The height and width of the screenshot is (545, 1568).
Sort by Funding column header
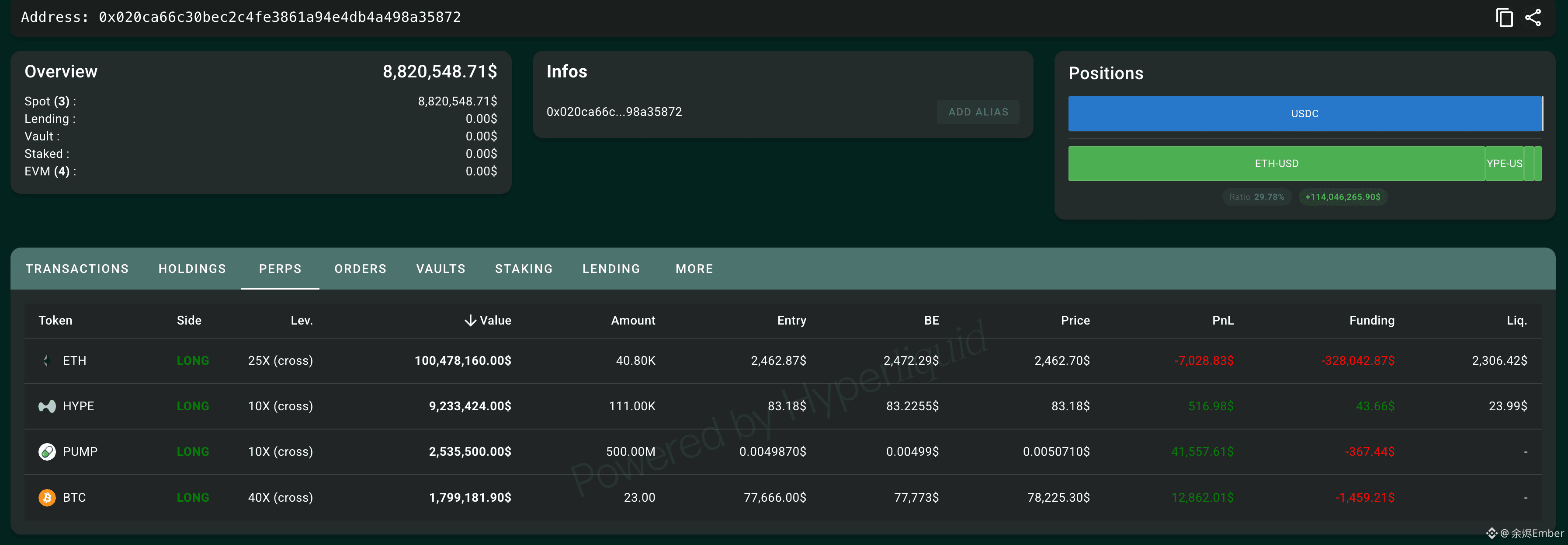(1371, 320)
